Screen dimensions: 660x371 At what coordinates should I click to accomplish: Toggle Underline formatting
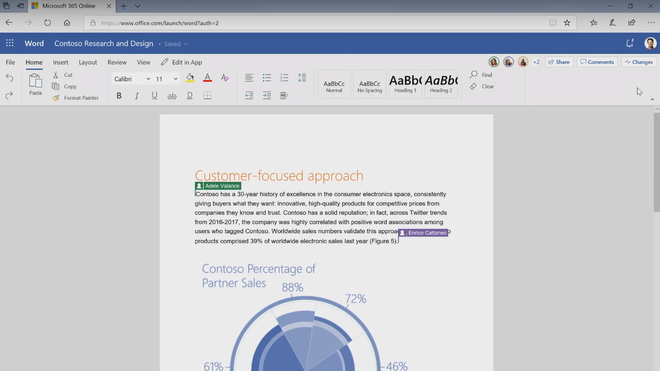coord(154,96)
